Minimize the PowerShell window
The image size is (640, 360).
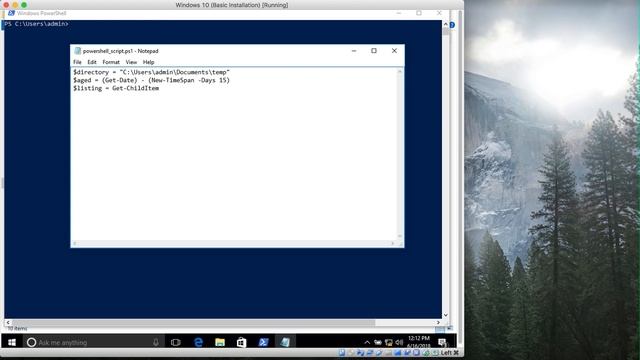point(399,13)
